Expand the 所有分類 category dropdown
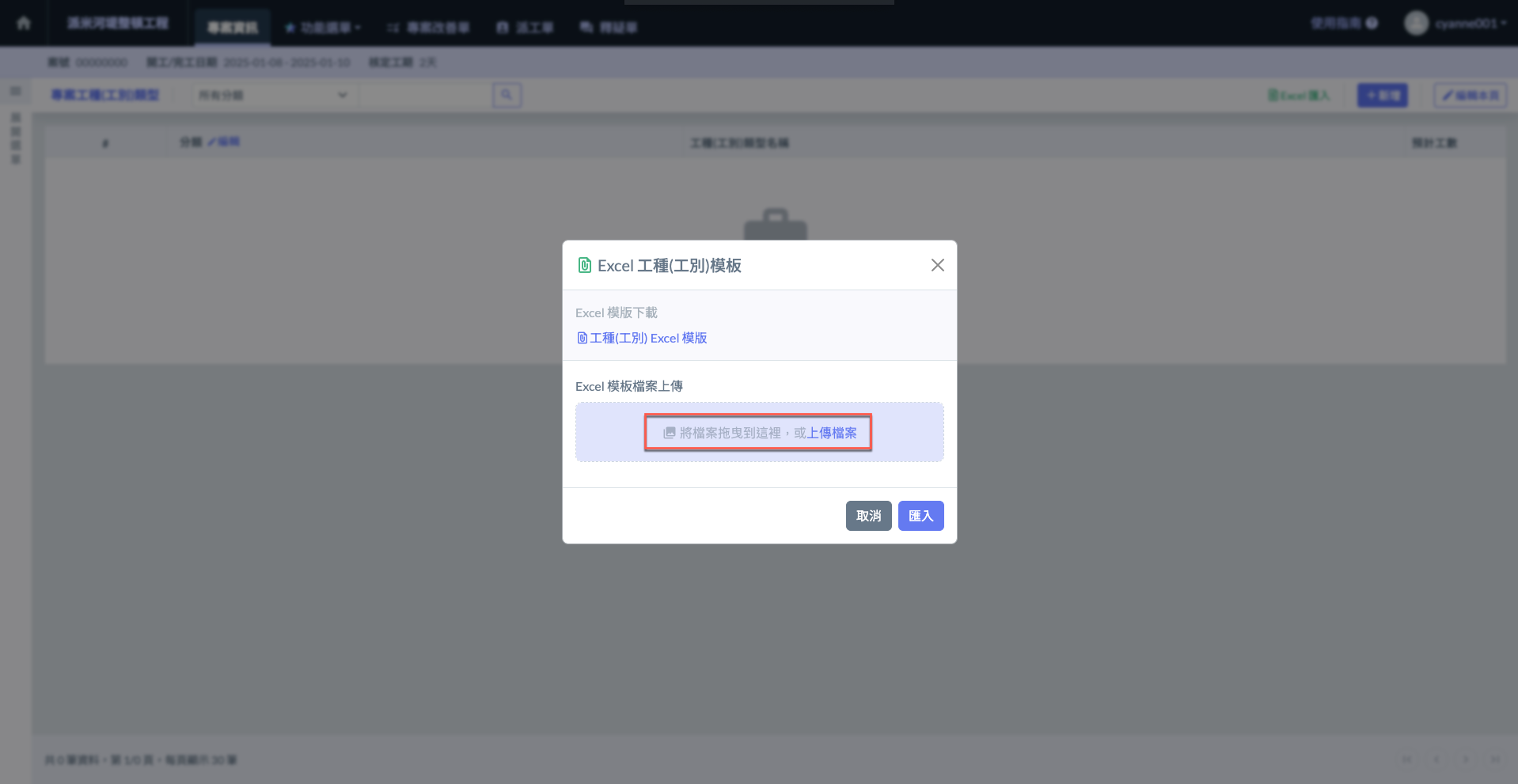The height and width of the screenshot is (784, 1518). pyautogui.click(x=272, y=95)
